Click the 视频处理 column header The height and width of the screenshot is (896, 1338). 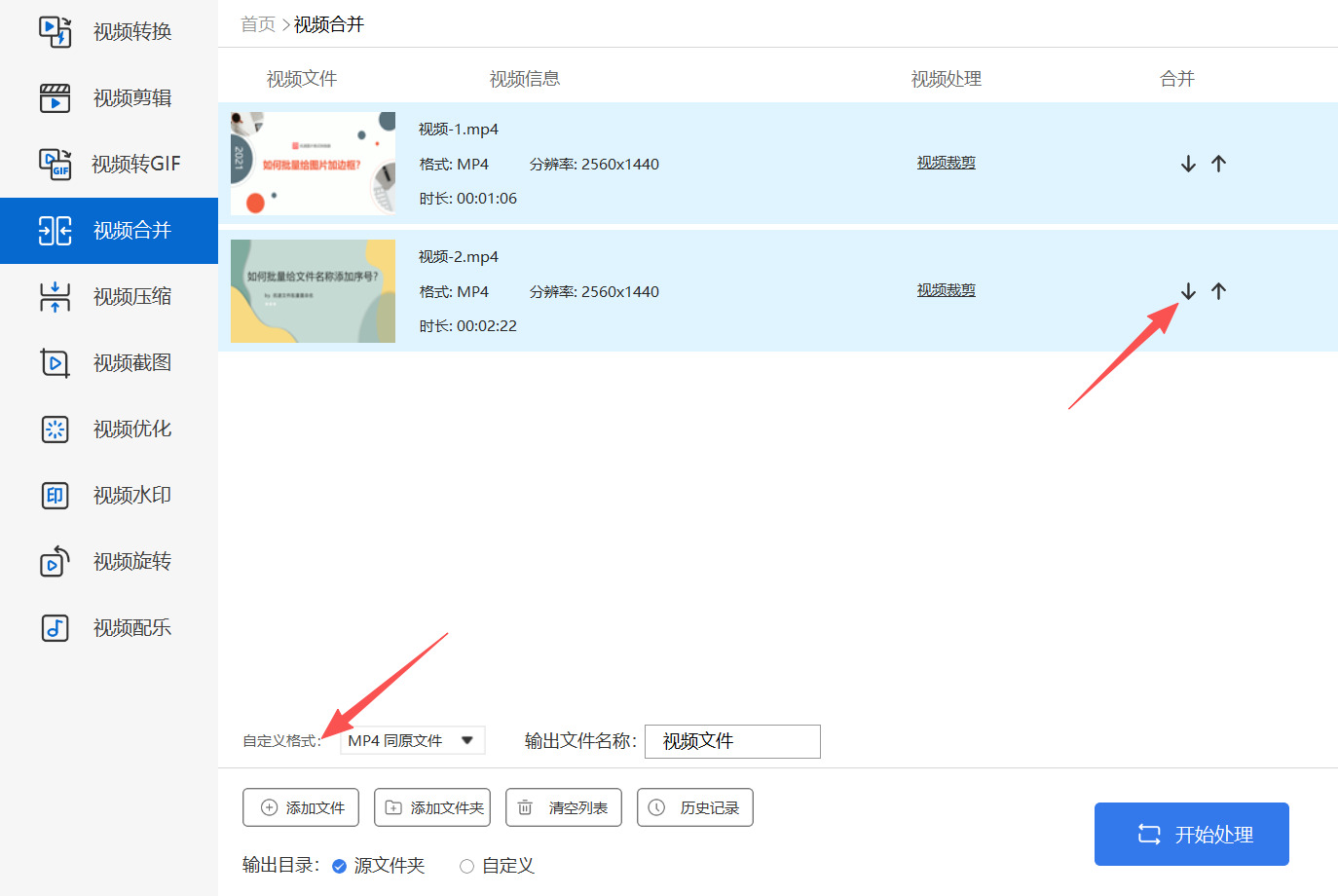coord(947,79)
